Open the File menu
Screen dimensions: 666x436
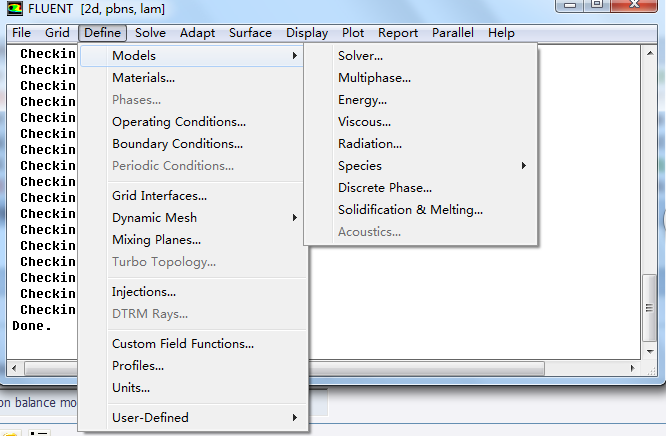tap(21, 33)
